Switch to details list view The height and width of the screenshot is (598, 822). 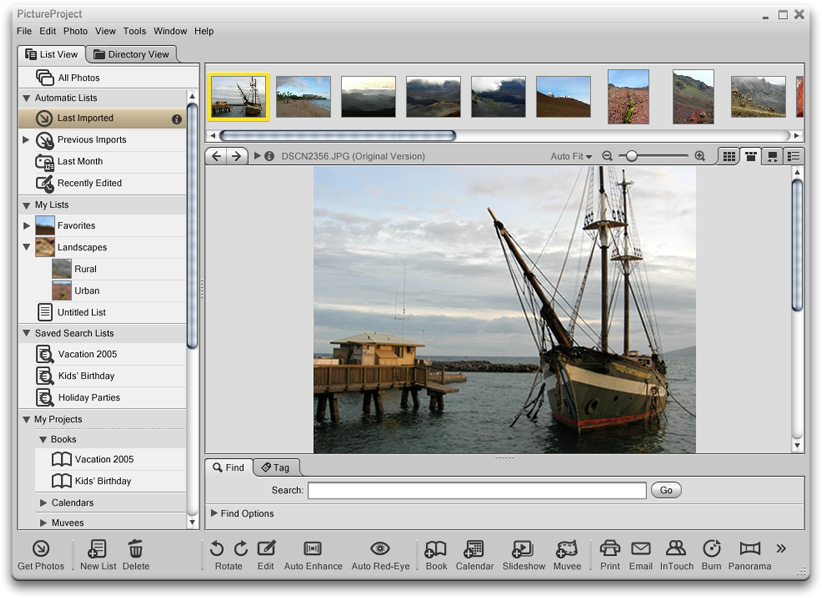tap(794, 156)
